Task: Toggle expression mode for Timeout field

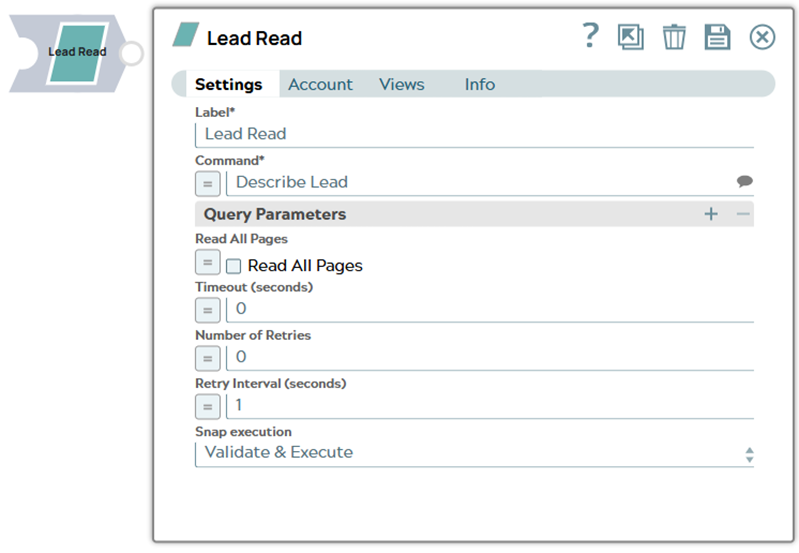Action: point(207,310)
